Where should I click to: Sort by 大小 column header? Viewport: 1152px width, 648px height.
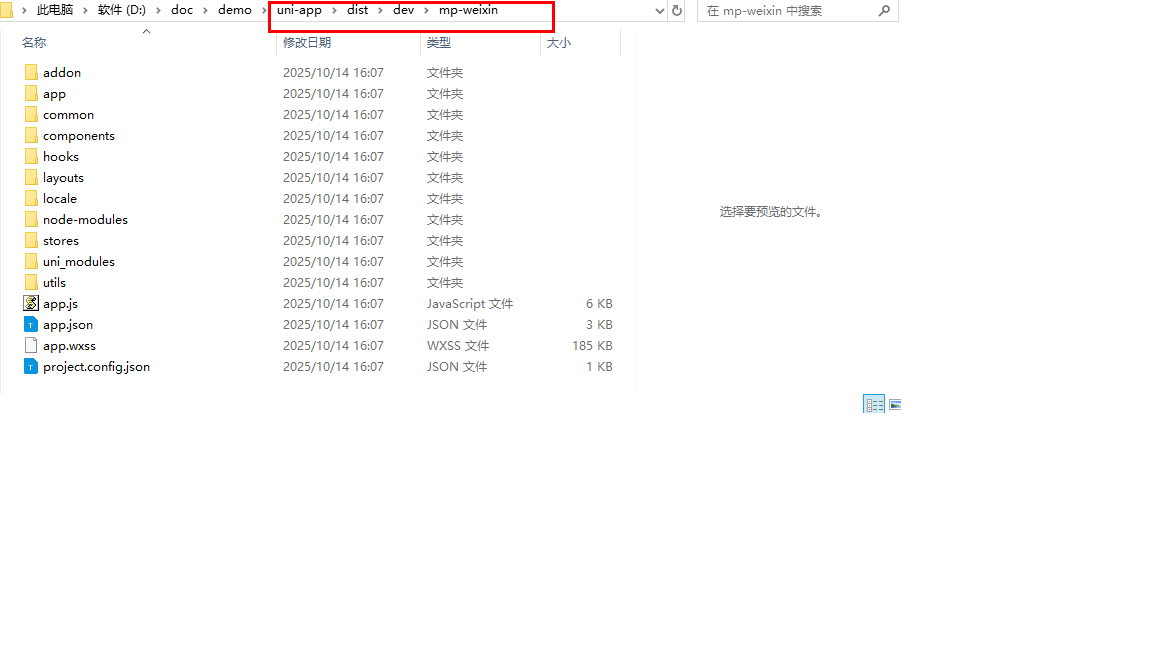tap(558, 43)
